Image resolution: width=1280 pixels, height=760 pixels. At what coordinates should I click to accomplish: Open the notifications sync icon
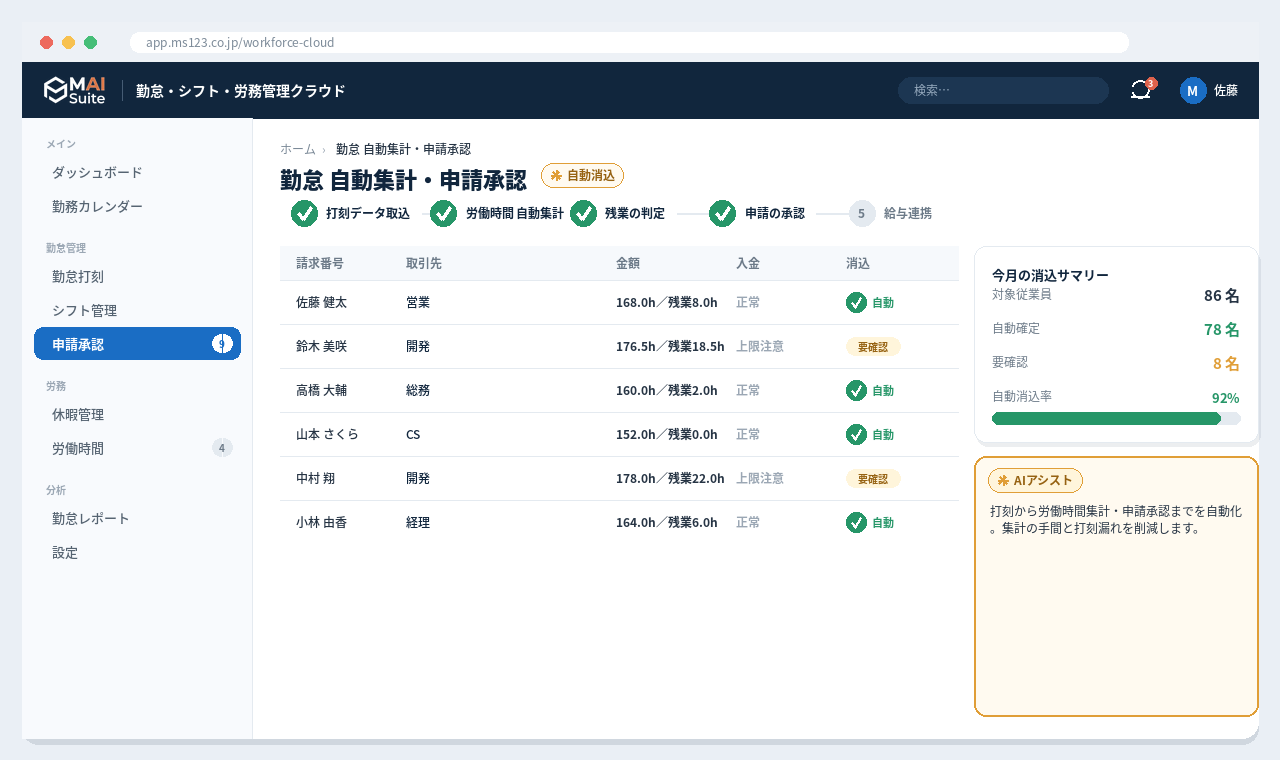coord(1141,90)
